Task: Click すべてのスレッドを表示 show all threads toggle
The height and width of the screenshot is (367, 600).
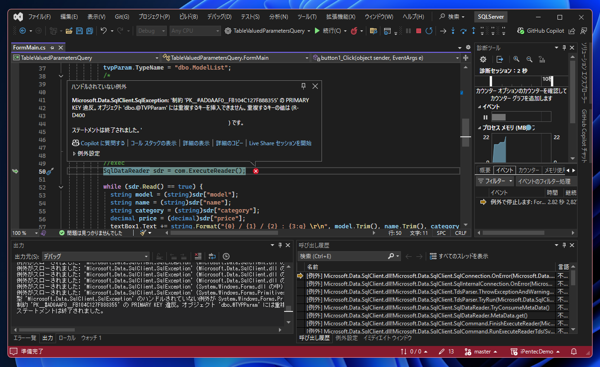Action: [459, 256]
